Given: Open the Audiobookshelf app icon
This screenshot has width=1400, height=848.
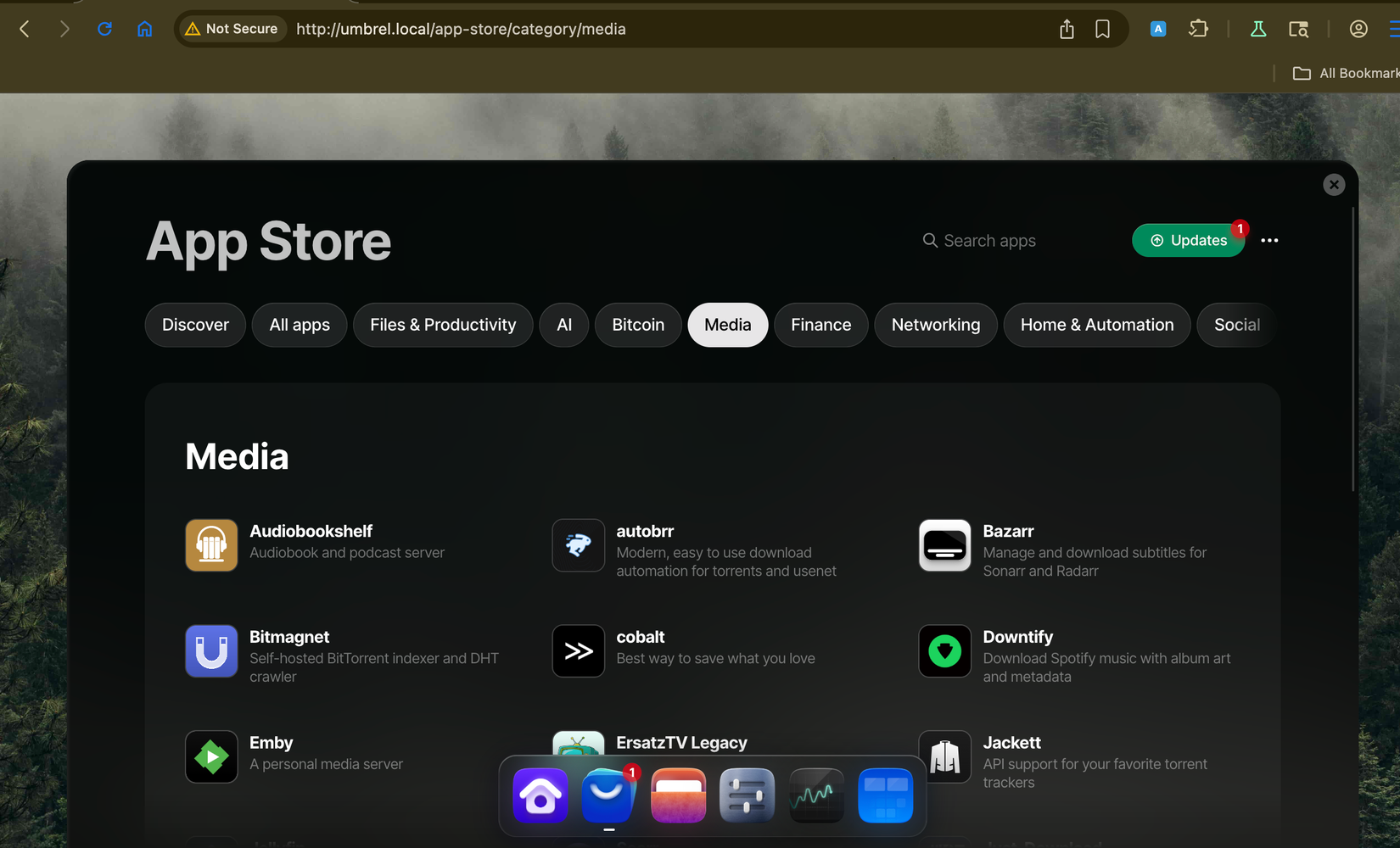Looking at the screenshot, I should point(211,545).
